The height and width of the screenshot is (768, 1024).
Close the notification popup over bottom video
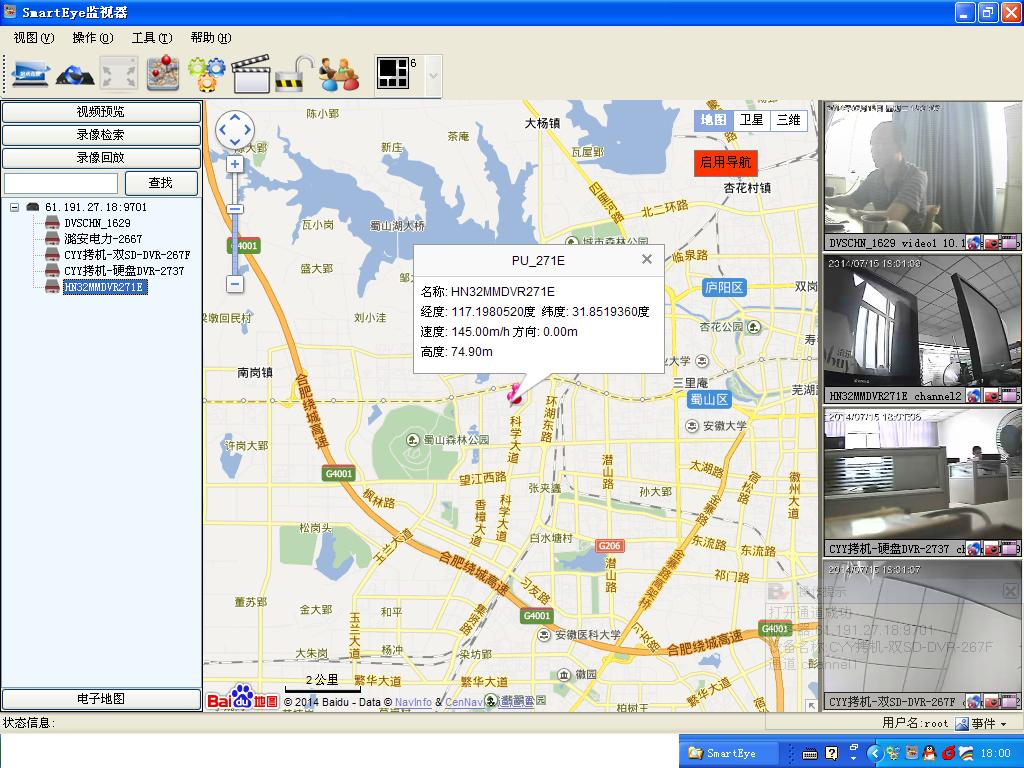(x=1010, y=592)
